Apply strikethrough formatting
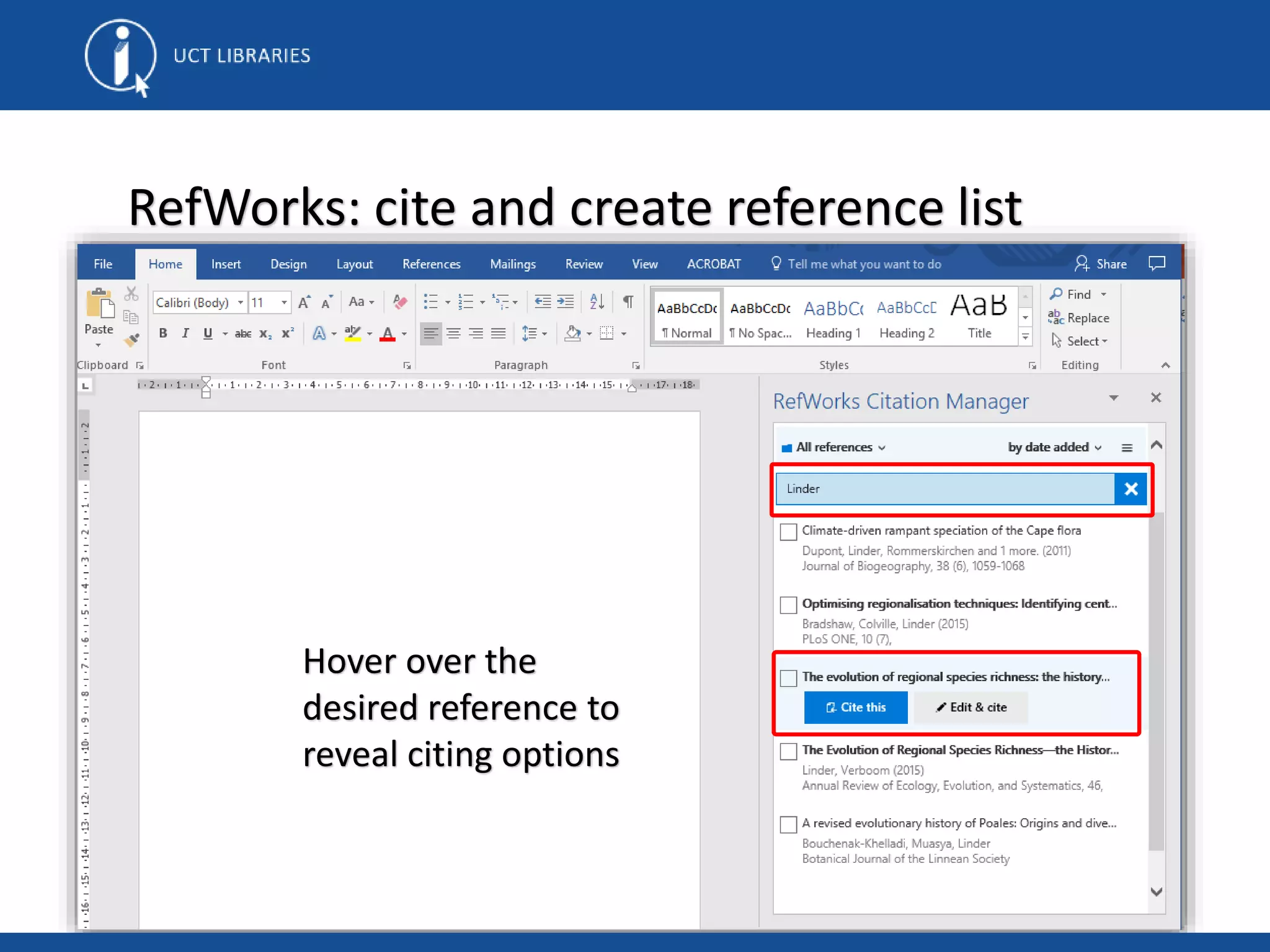Image resolution: width=1270 pixels, height=952 pixels. [243, 334]
